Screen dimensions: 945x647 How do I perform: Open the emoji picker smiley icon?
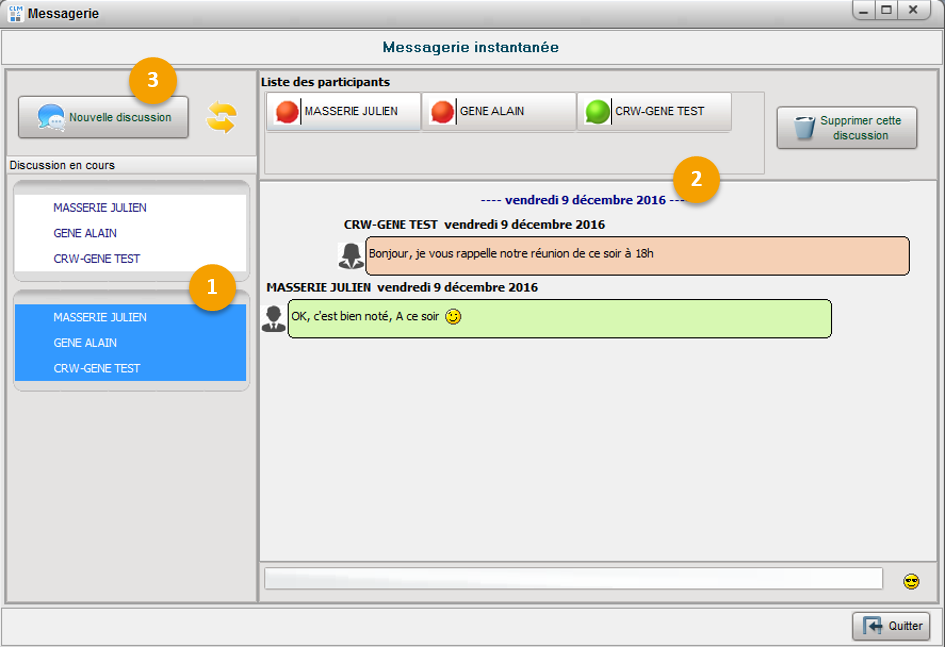910,581
